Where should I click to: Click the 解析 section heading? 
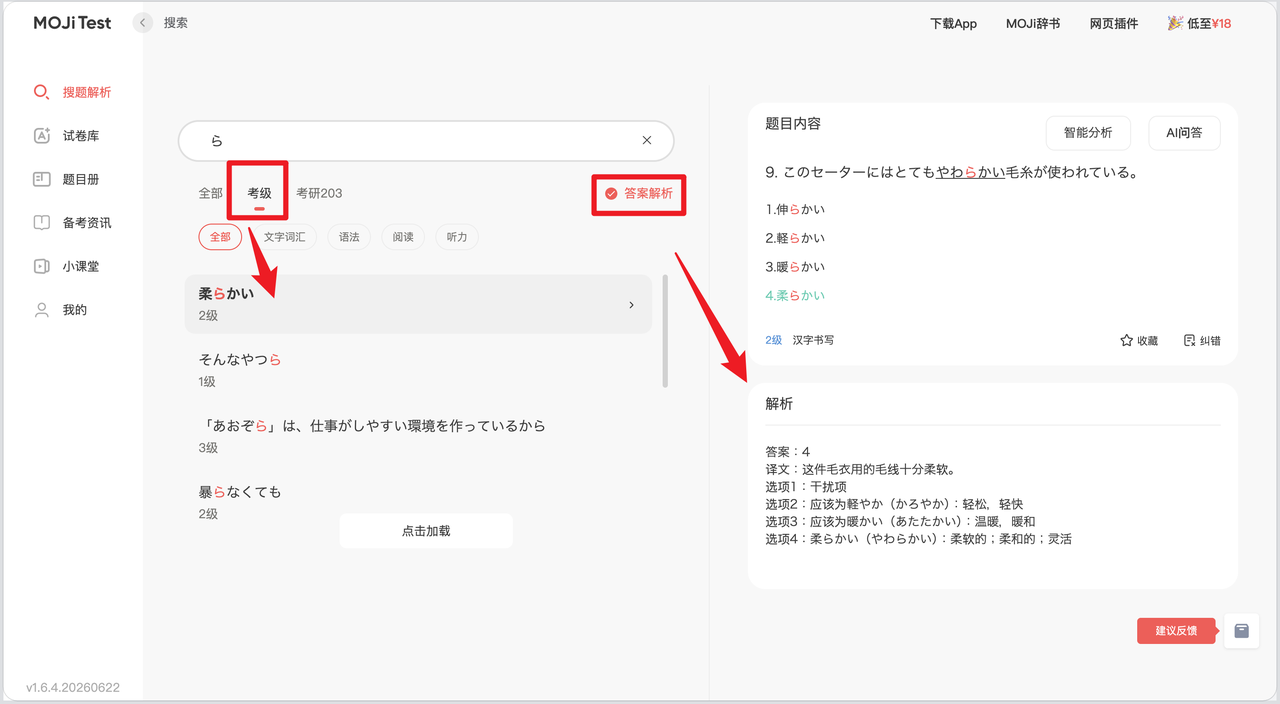[x=779, y=404]
